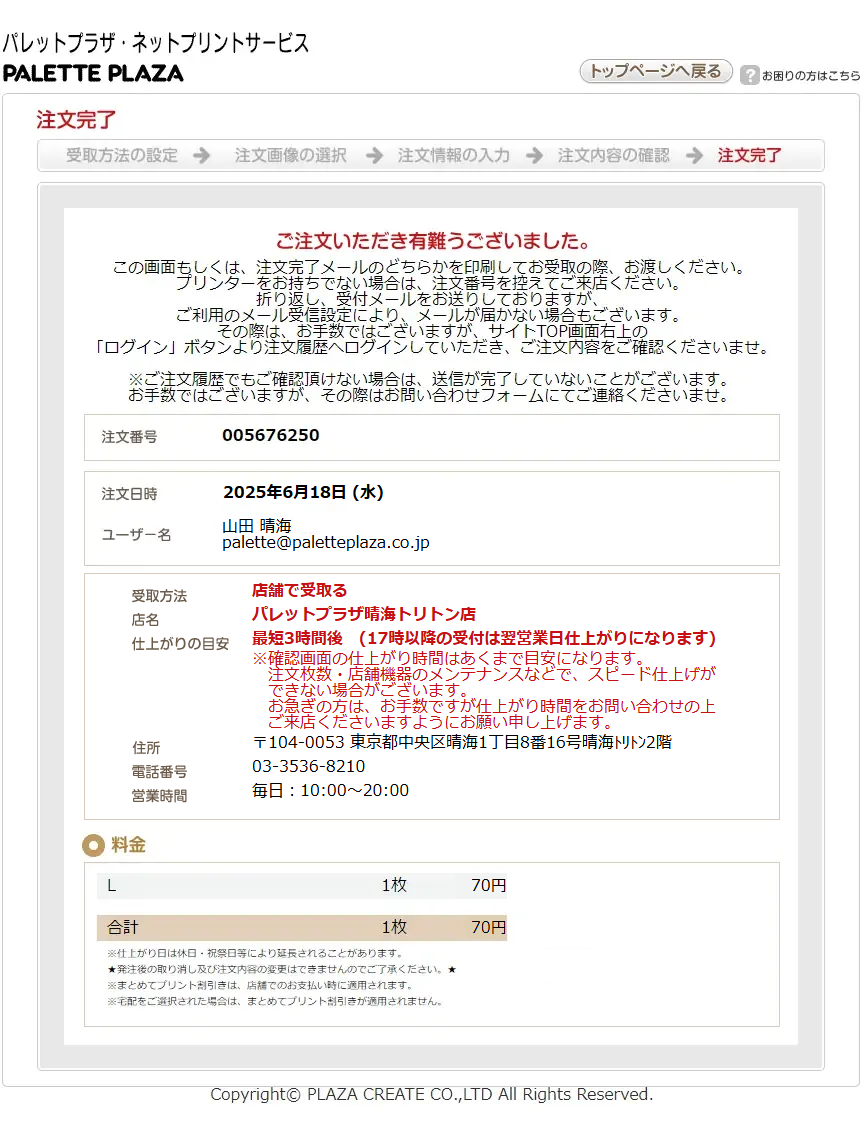Click the 料金 section heading
The image size is (862, 1129).
[129, 845]
